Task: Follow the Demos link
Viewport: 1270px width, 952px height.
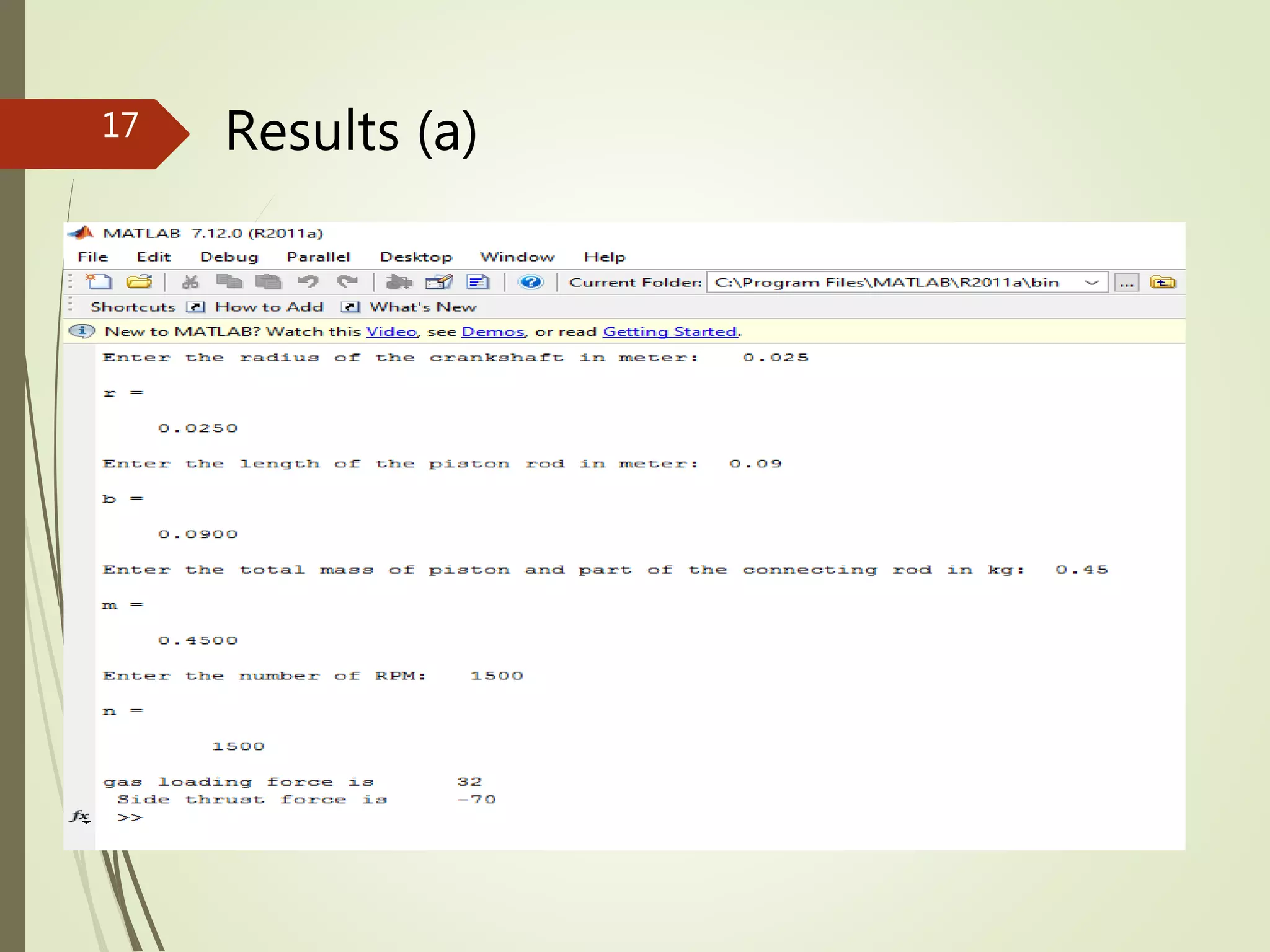Action: click(x=493, y=332)
